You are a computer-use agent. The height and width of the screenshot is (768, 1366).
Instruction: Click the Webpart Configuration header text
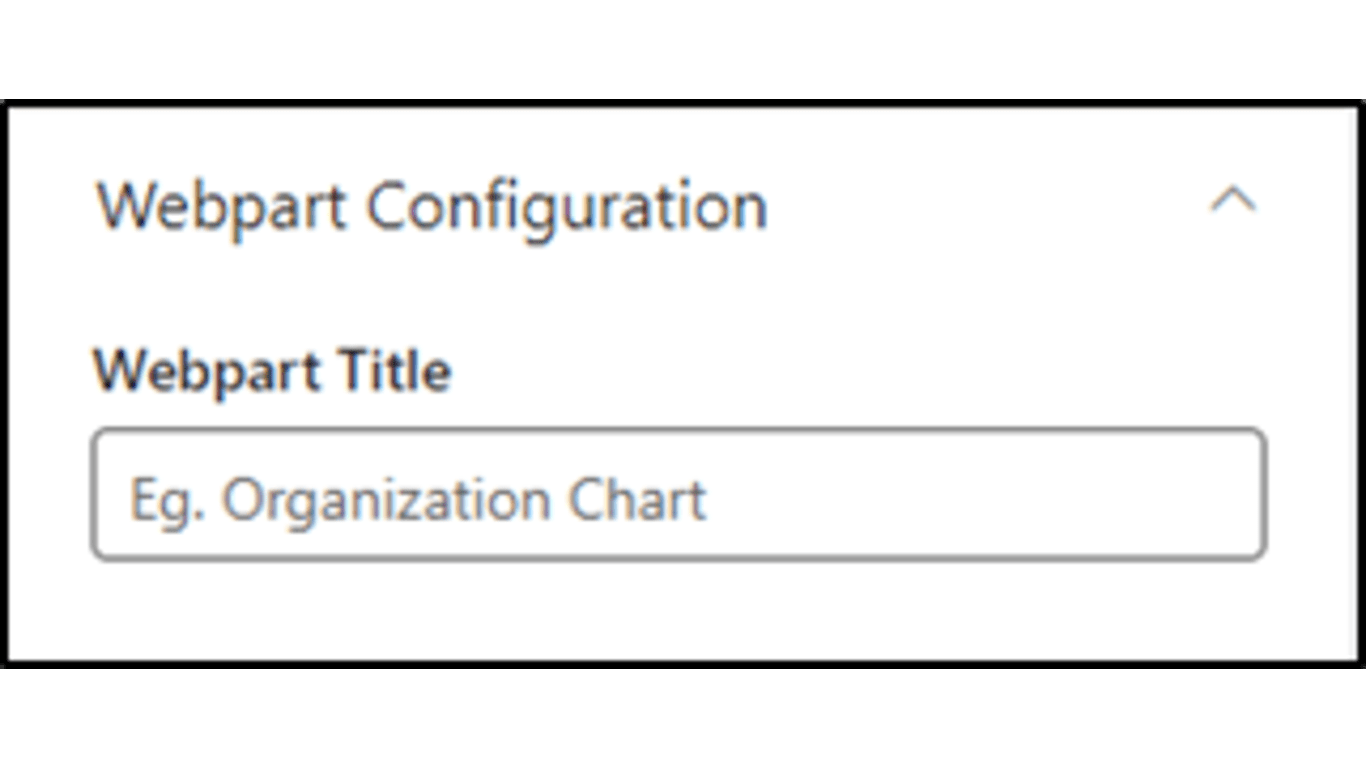[432, 208]
